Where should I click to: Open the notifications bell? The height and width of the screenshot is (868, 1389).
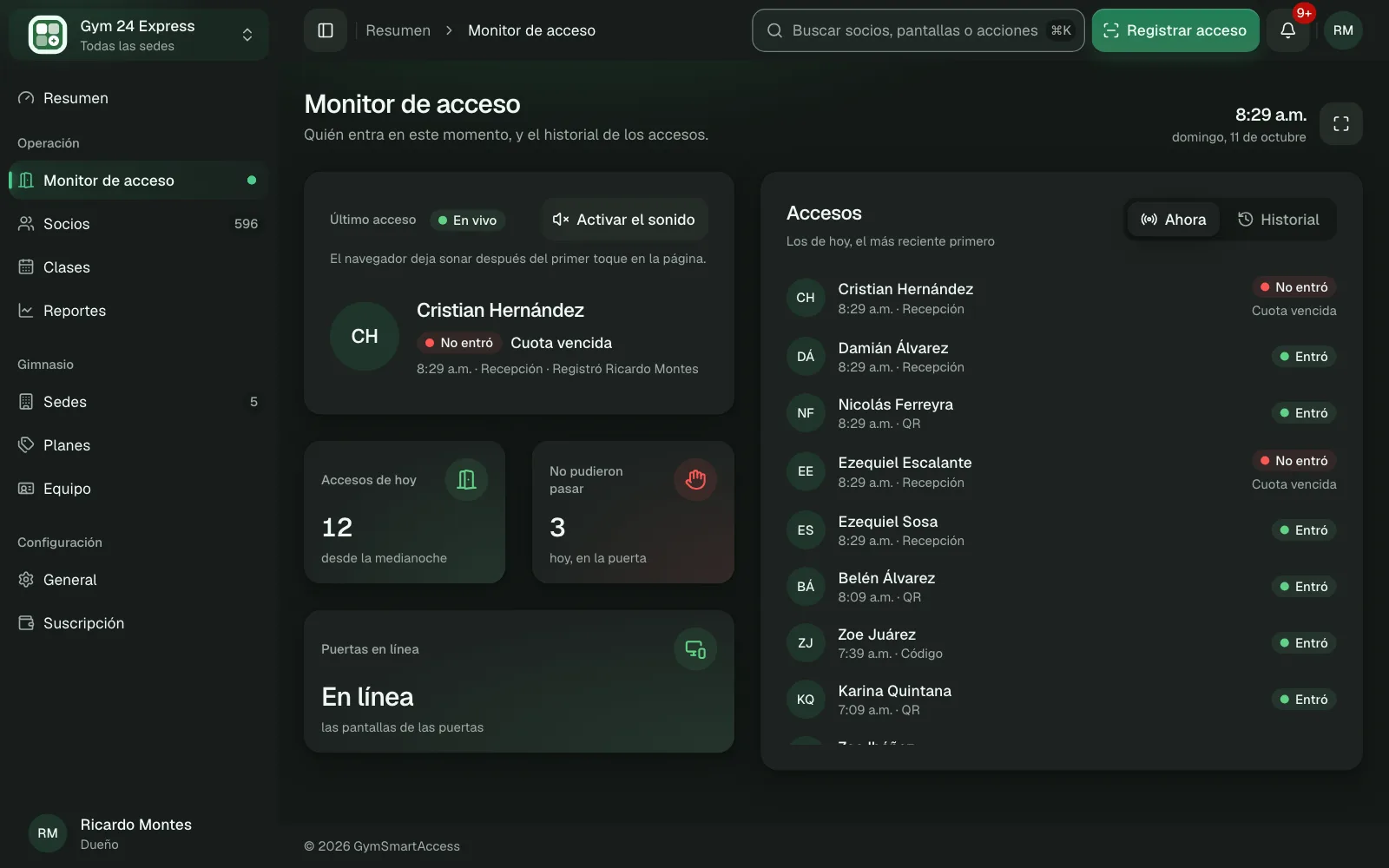point(1288,30)
